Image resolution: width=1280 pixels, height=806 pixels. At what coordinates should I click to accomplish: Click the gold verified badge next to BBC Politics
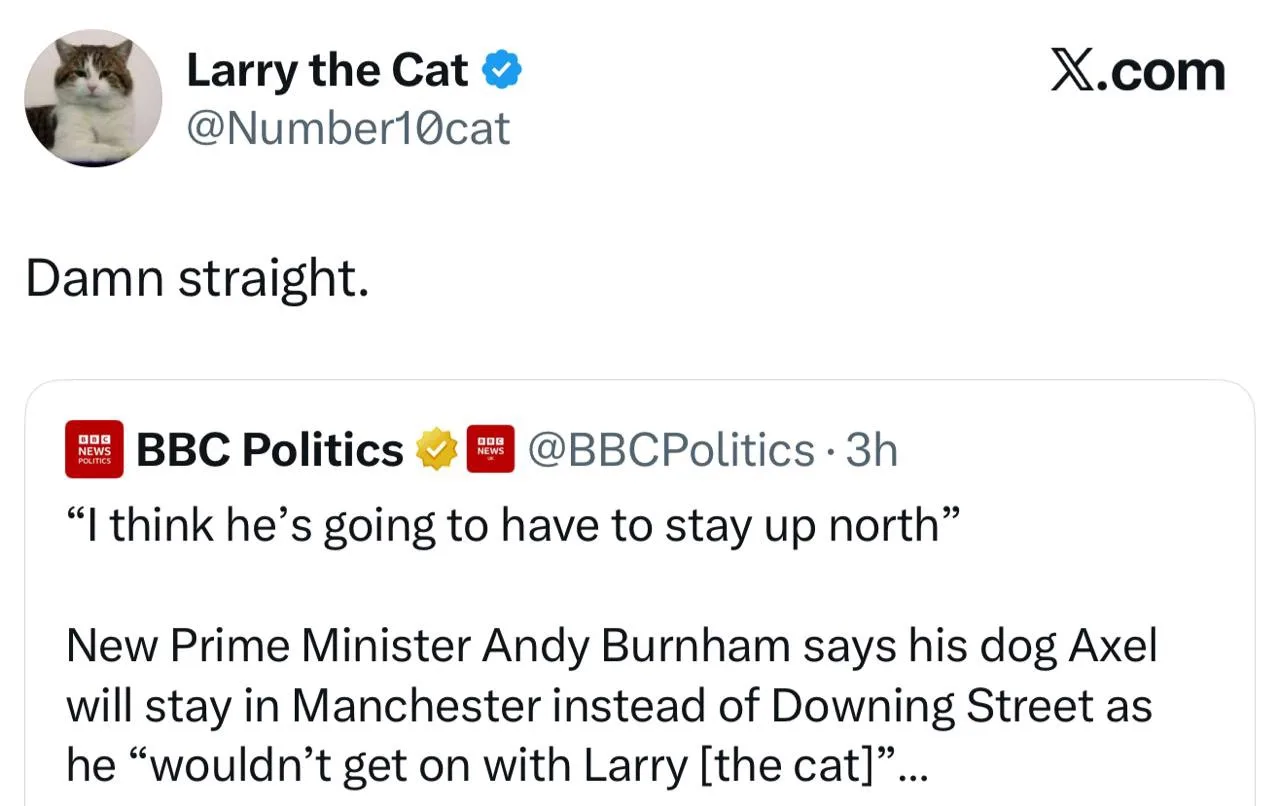coord(436,450)
